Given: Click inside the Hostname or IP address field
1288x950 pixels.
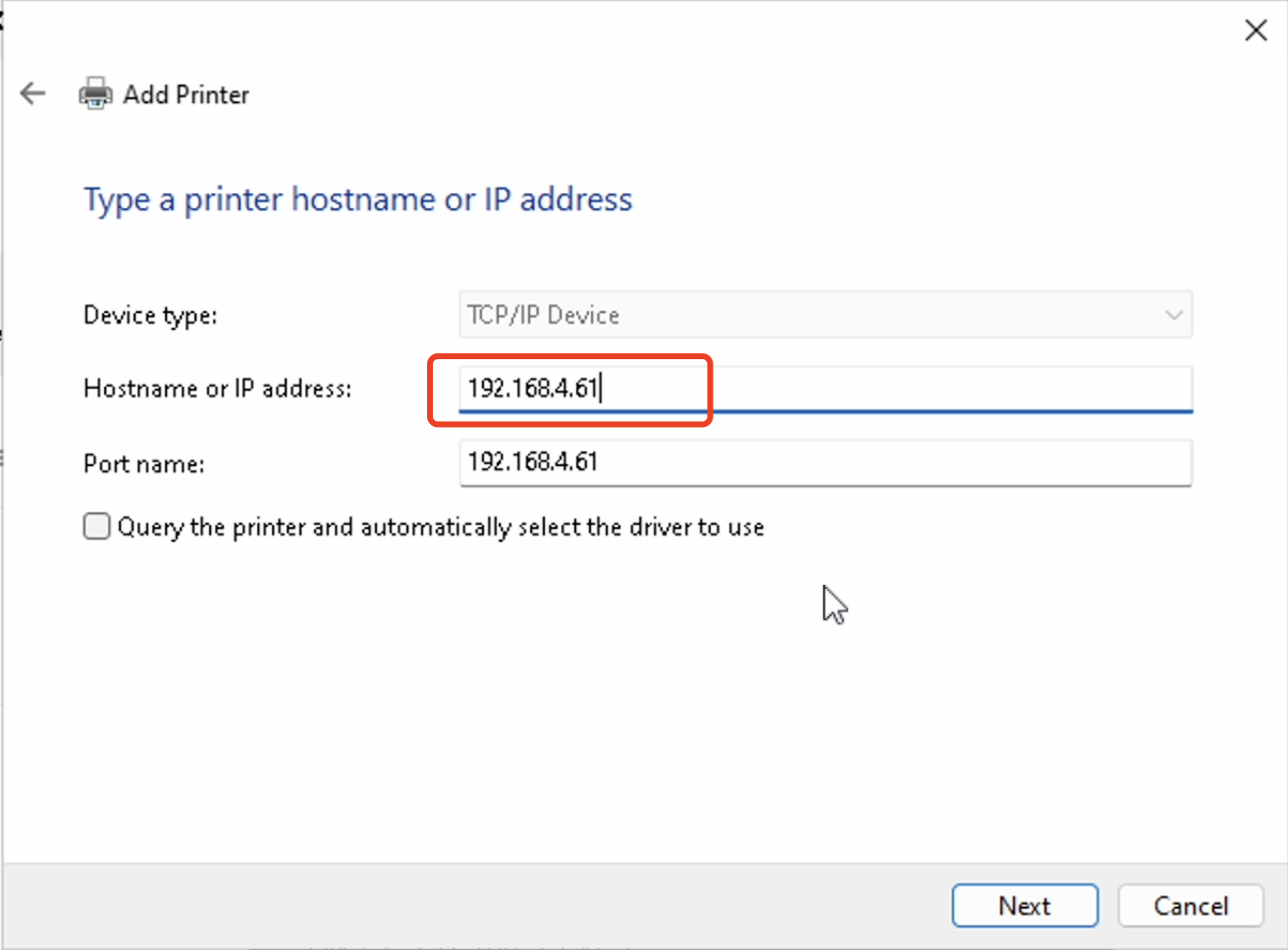Looking at the screenshot, I should pos(825,389).
